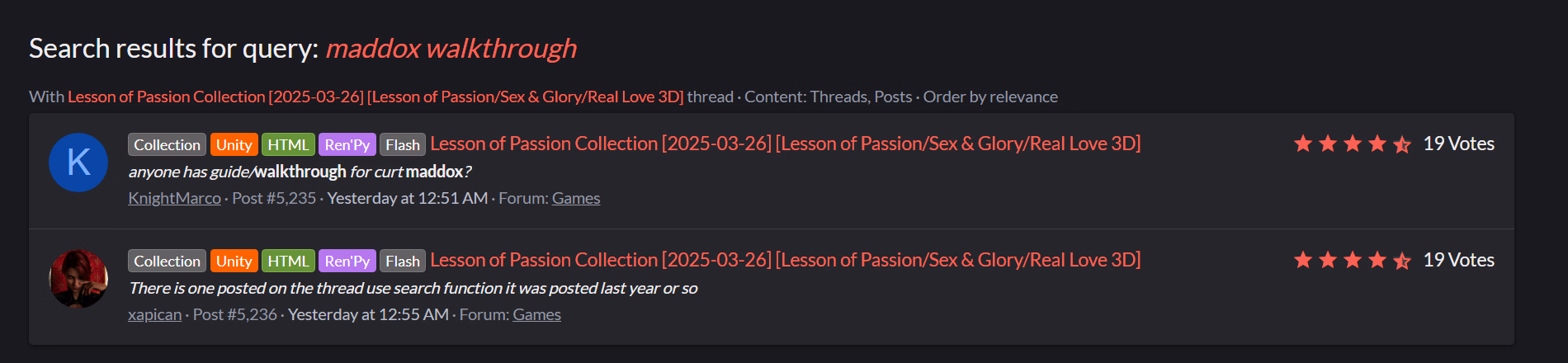The height and width of the screenshot is (363, 1568).
Task: Click star rating on first result
Action: pyautogui.click(x=1353, y=144)
